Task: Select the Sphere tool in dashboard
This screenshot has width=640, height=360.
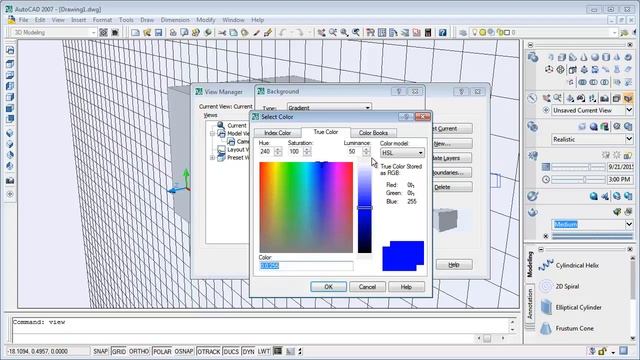Action: coord(595,58)
